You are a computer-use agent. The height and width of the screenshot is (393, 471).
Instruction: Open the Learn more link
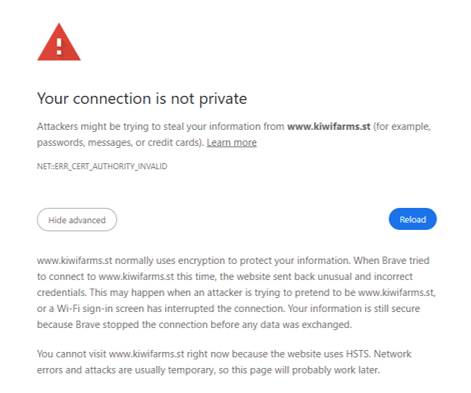pos(232,142)
